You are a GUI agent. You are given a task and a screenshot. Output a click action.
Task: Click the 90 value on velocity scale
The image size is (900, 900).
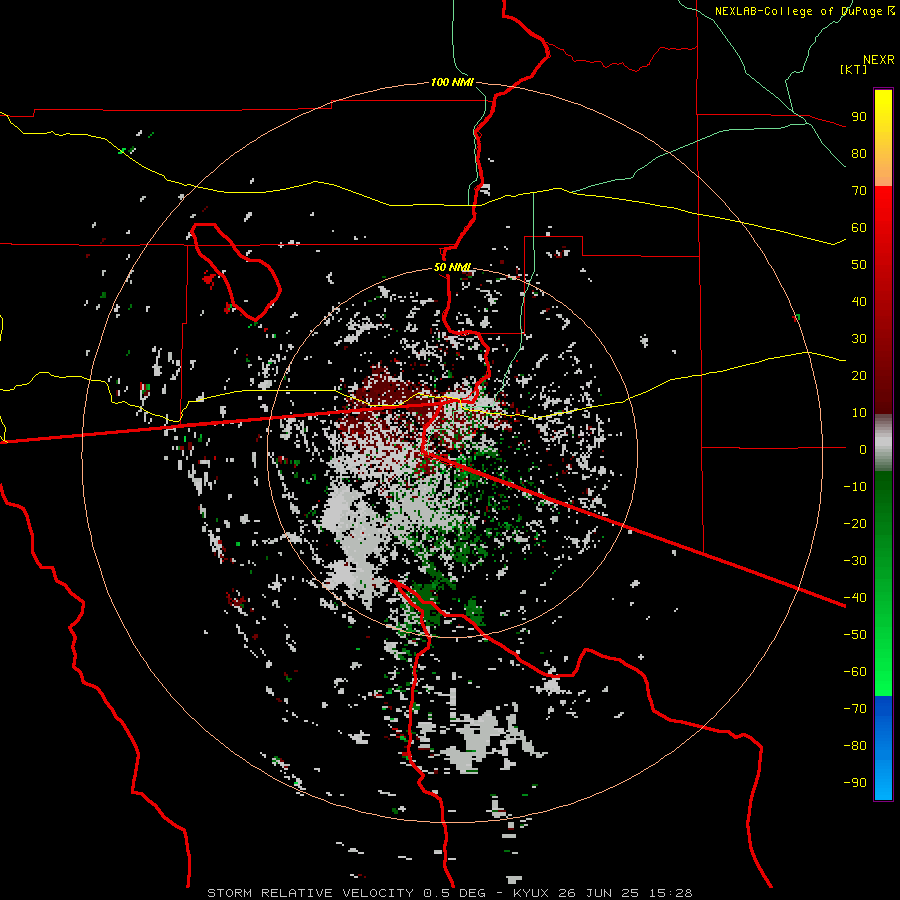[859, 117]
